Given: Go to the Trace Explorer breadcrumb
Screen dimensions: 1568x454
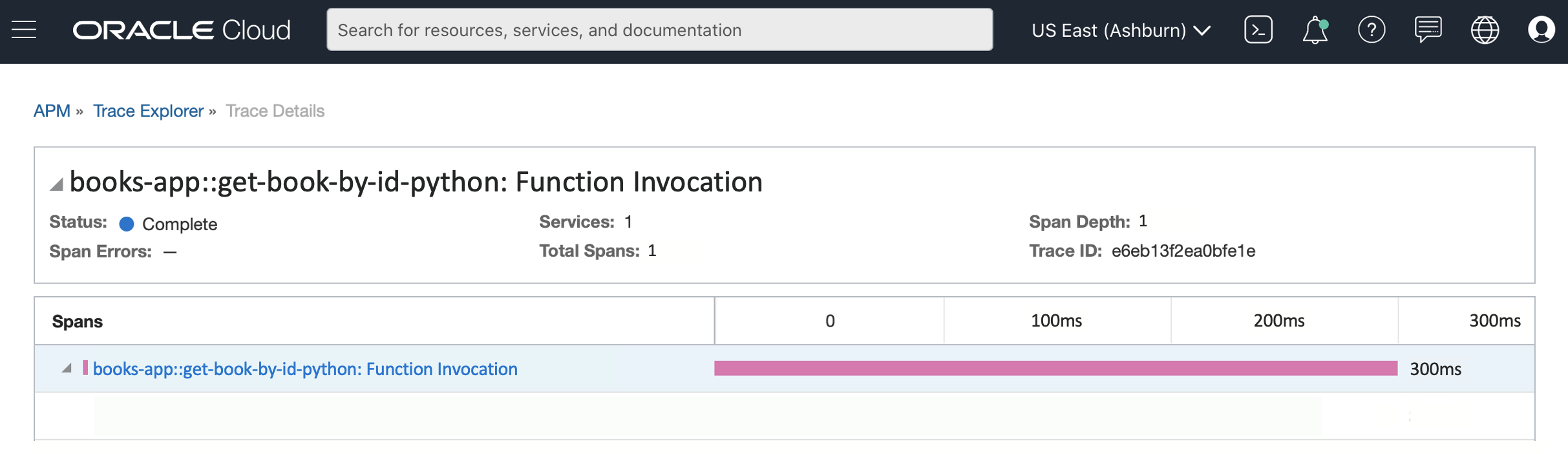Looking at the screenshot, I should coord(148,111).
